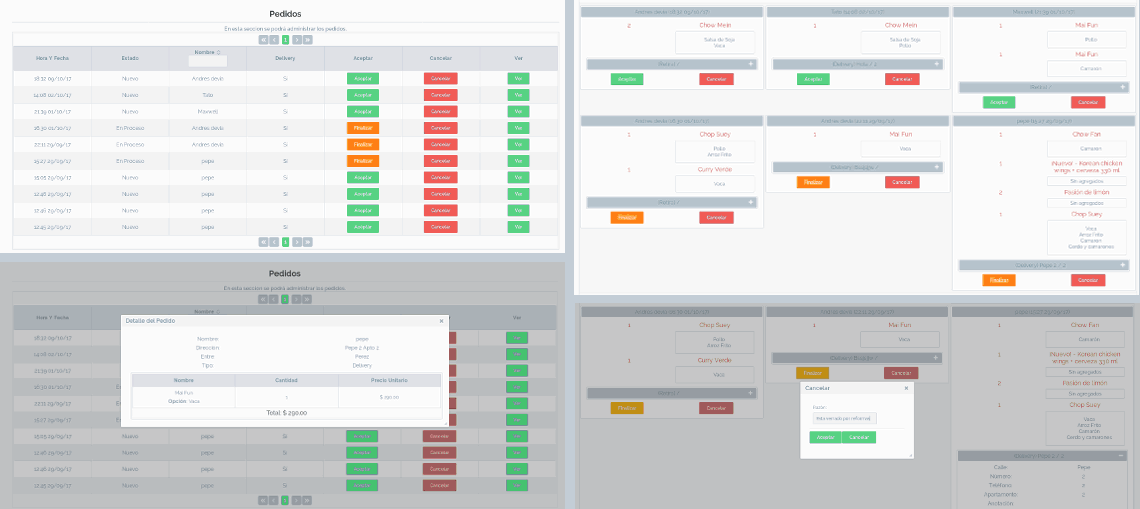Cancel Tato's order in the table
The height and width of the screenshot is (509, 1140).
(441, 95)
